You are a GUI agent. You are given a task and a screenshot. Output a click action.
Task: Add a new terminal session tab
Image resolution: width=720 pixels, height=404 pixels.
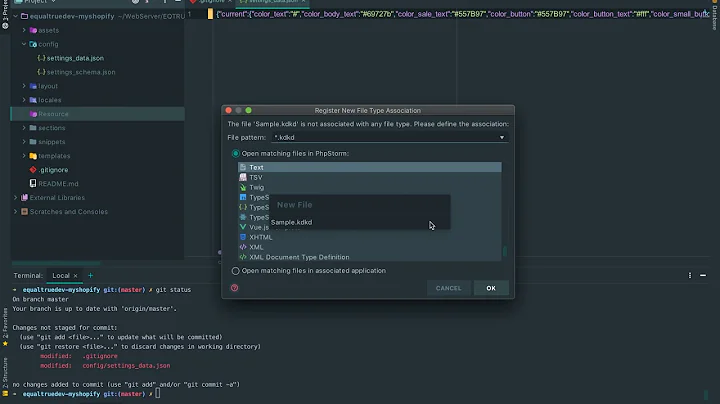click(x=90, y=275)
